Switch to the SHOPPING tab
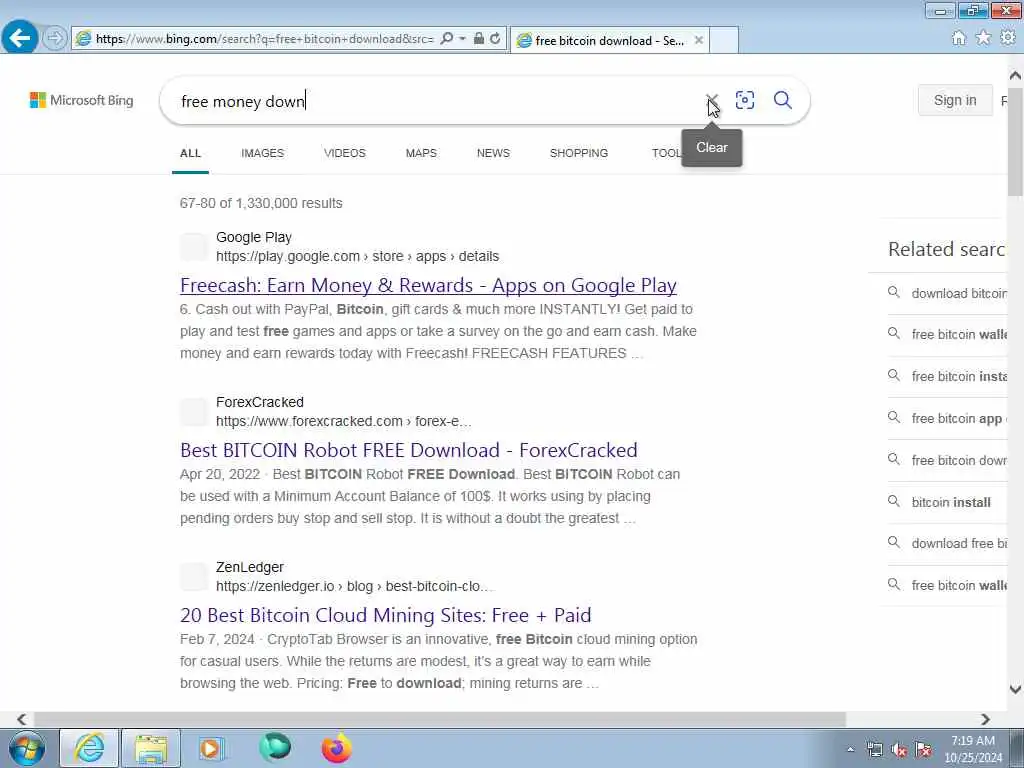The width and height of the screenshot is (1024, 768). pos(579,153)
